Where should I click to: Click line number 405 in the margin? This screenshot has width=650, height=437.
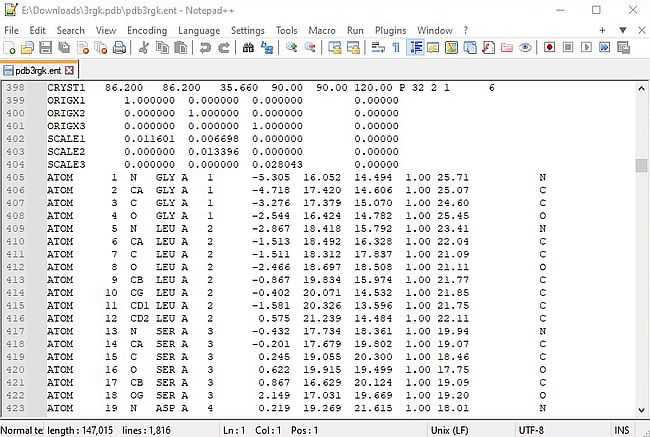[x=15, y=178]
